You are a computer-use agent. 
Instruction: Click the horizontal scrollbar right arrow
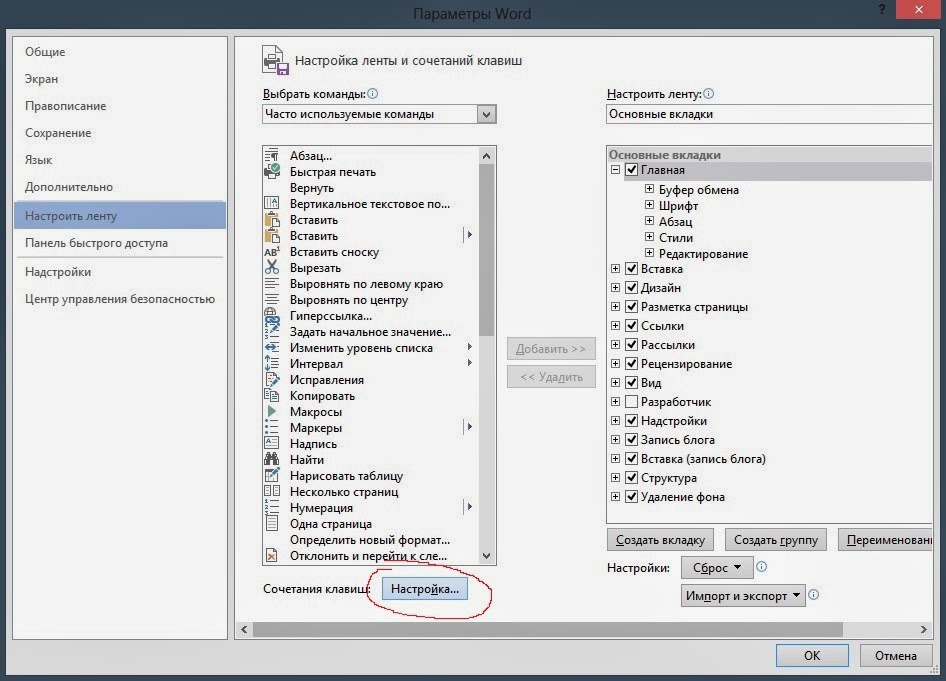pos(923,629)
